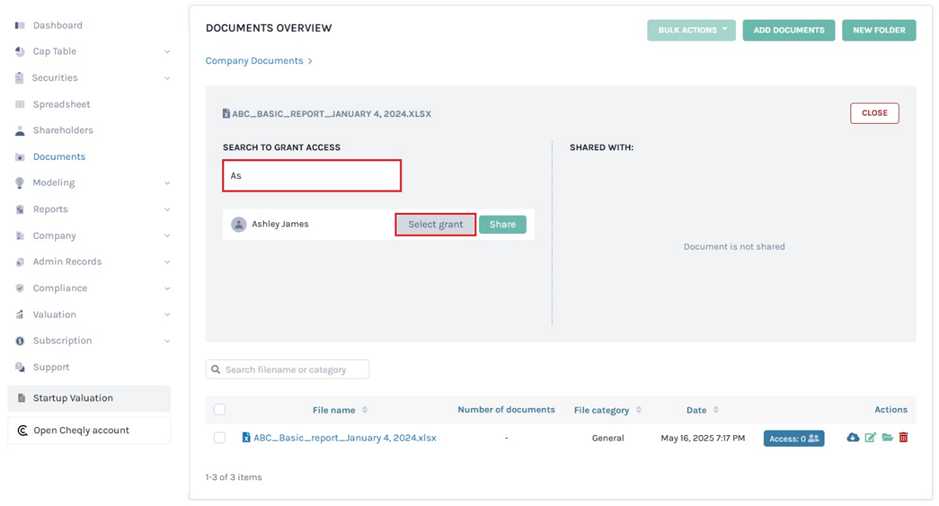
Task: Click the Shareholders person icon in sidebar
Action: pos(20,131)
